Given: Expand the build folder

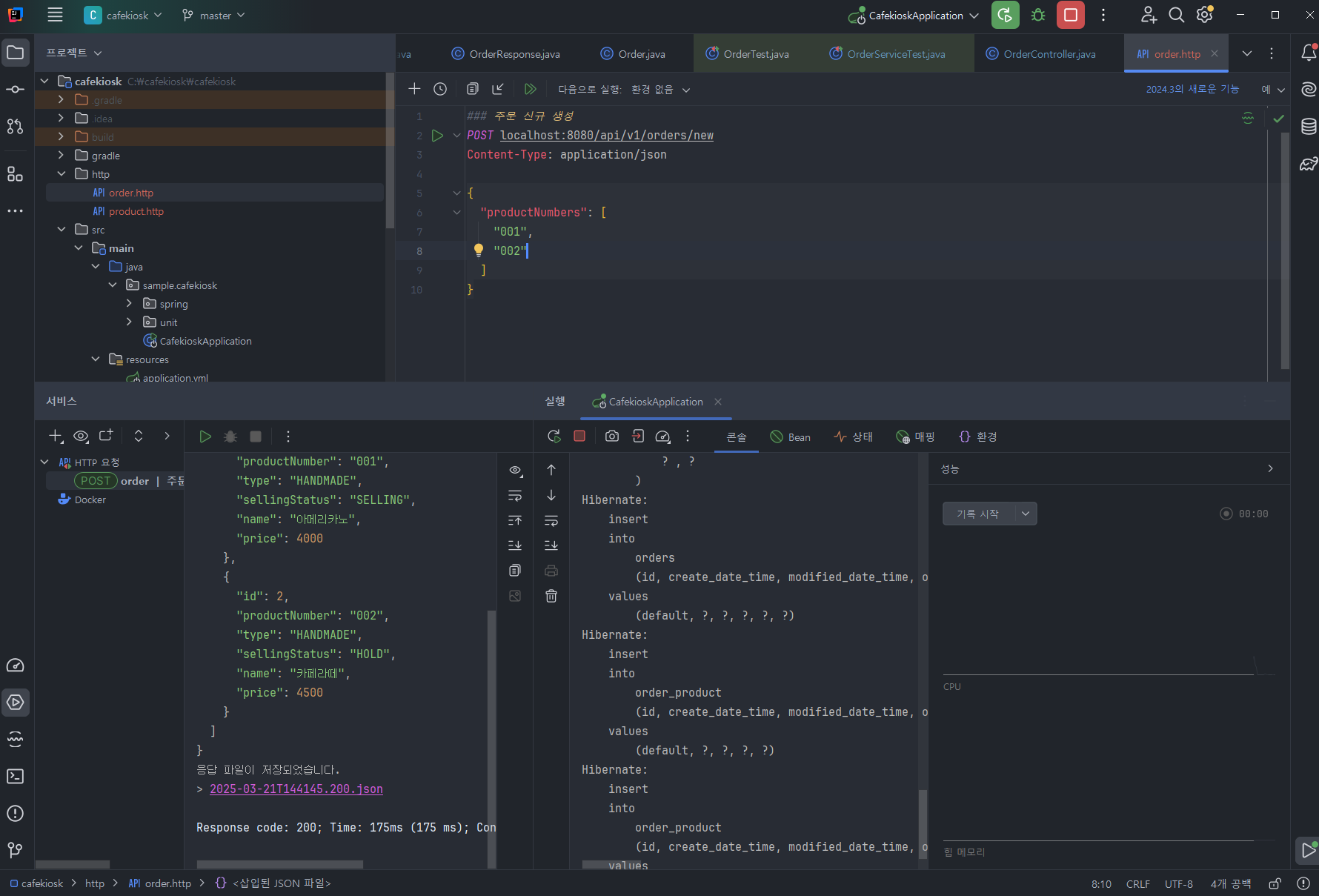Looking at the screenshot, I should click(x=61, y=136).
